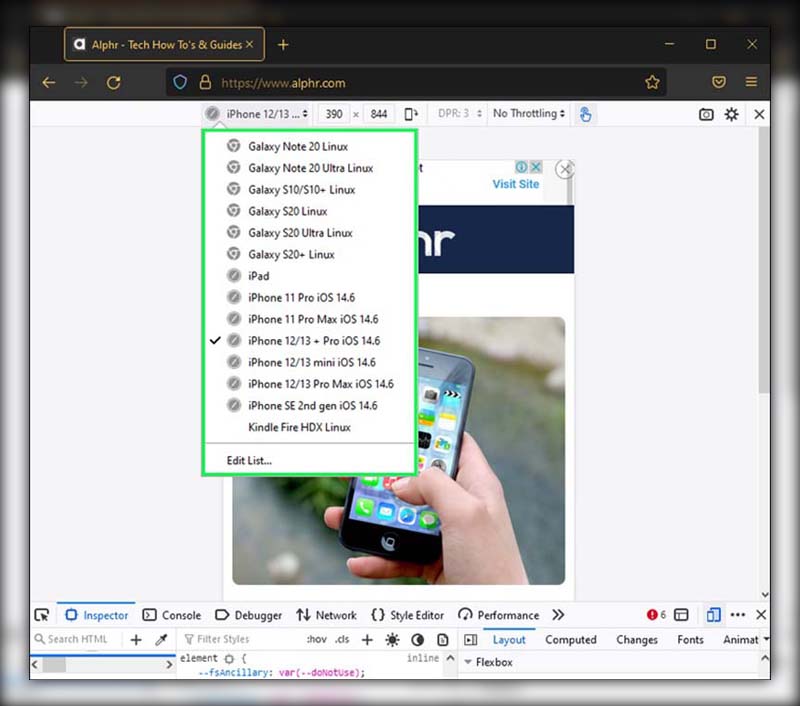Toggle responsive design mode icon in devtools

(713, 615)
